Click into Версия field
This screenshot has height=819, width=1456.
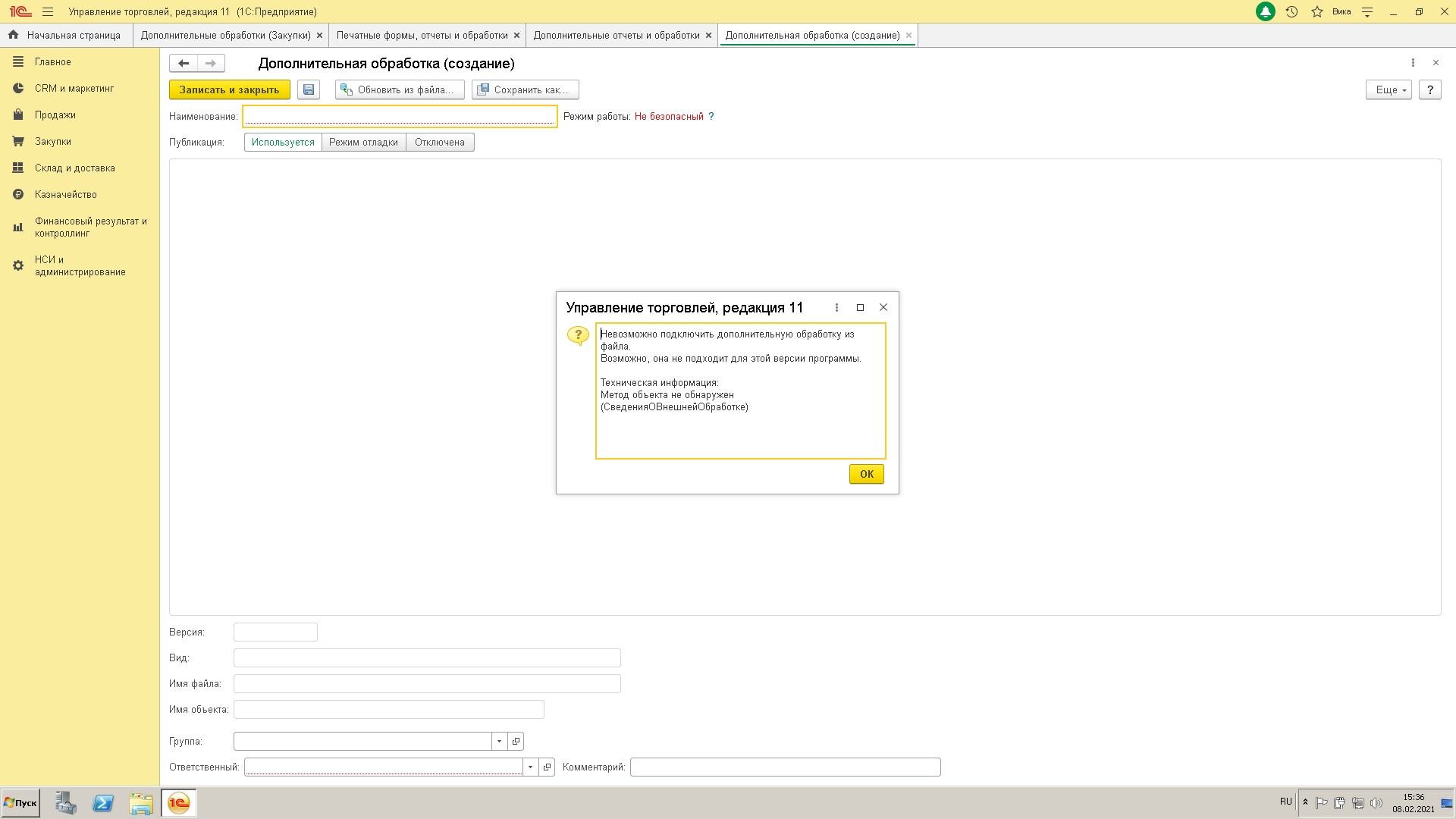275,632
